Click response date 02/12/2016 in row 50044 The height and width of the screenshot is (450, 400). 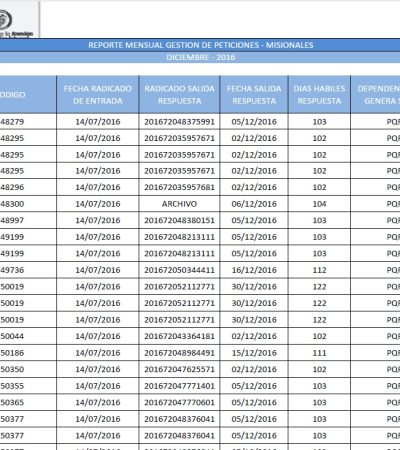pos(254,336)
